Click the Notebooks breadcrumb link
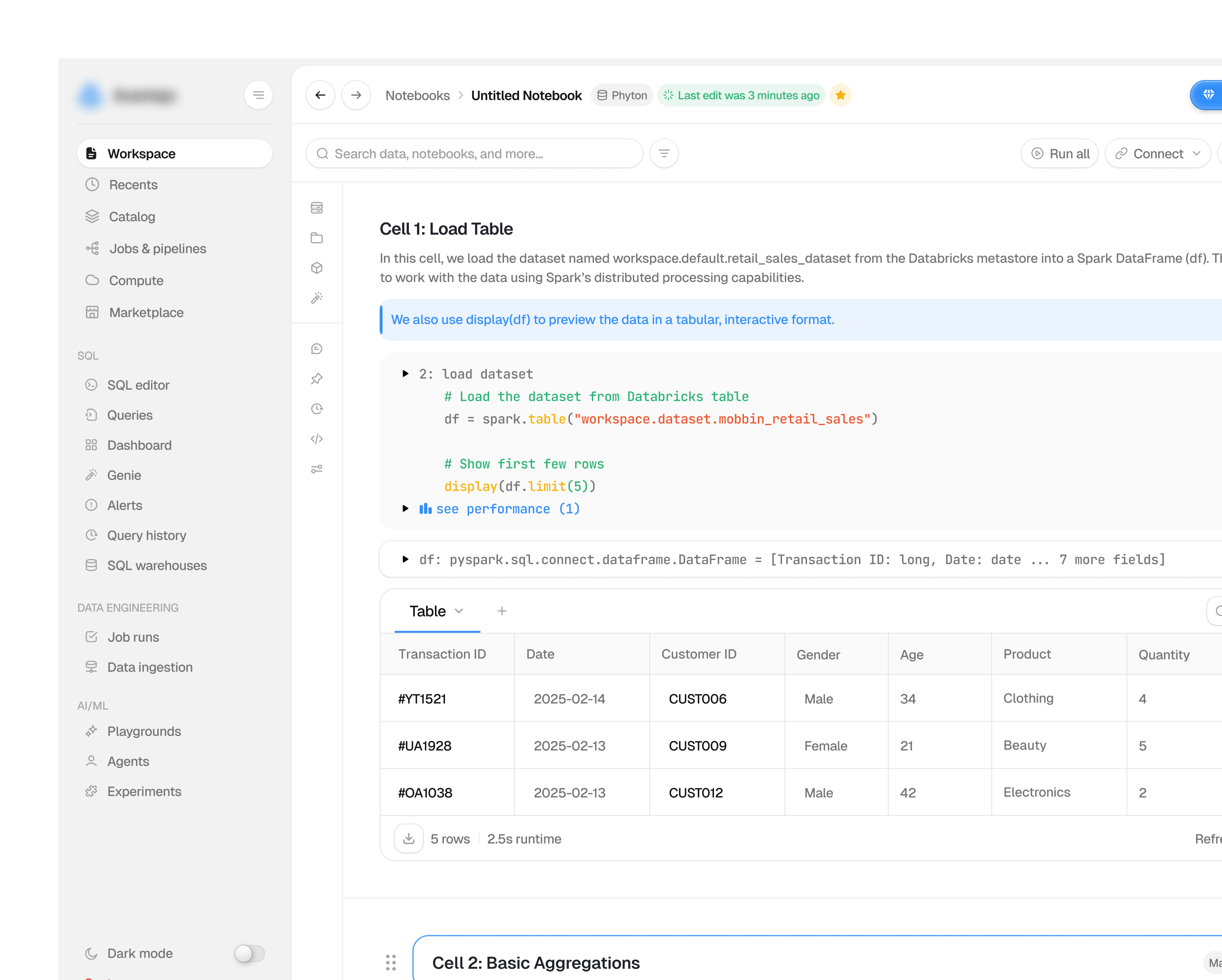The image size is (1222, 980). click(418, 95)
